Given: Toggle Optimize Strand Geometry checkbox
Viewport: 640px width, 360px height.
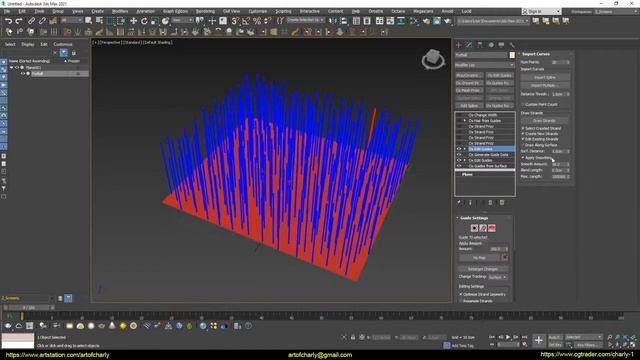Looking at the screenshot, I should (x=461, y=294).
